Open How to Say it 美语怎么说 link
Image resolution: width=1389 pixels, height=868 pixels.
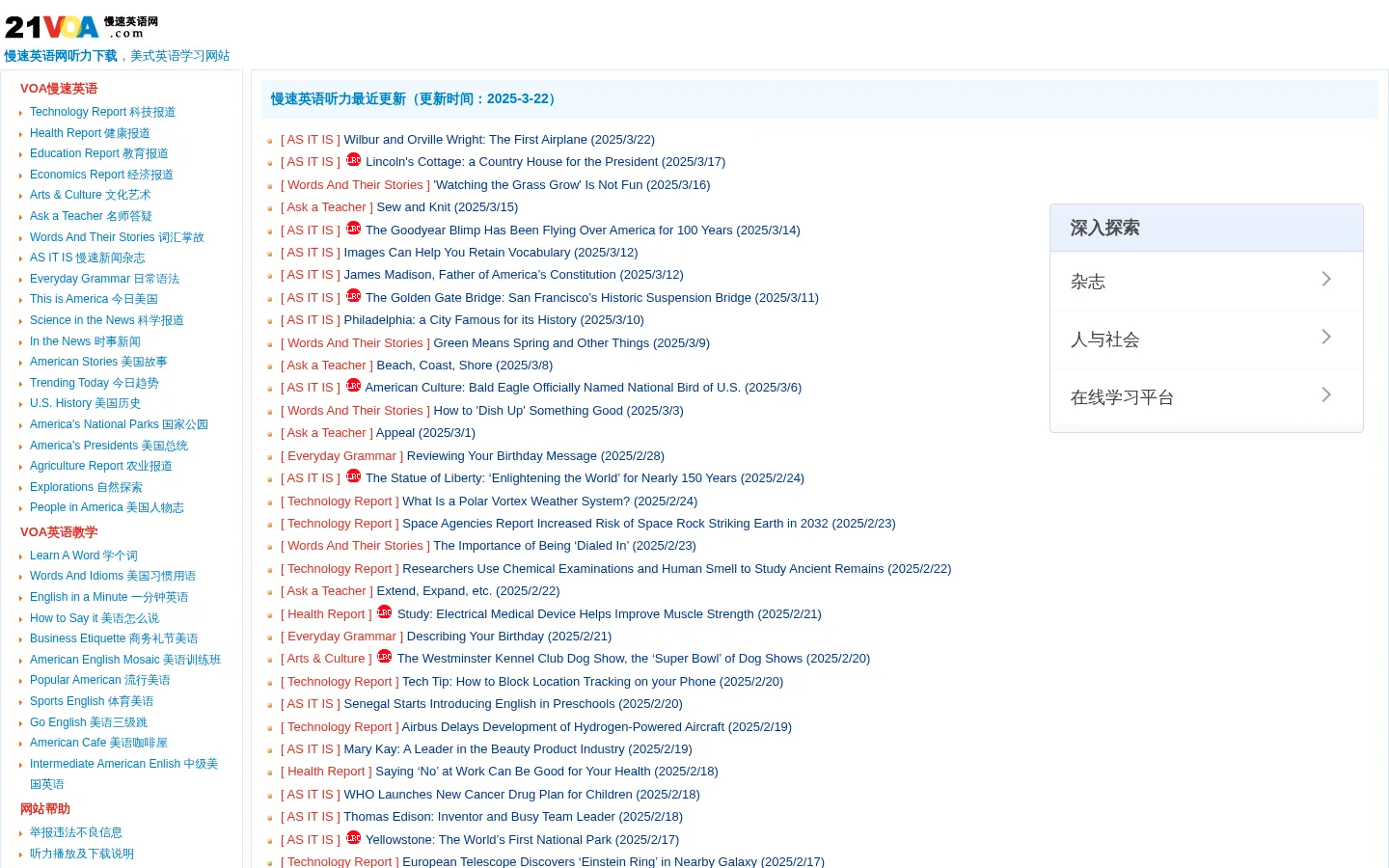95,618
